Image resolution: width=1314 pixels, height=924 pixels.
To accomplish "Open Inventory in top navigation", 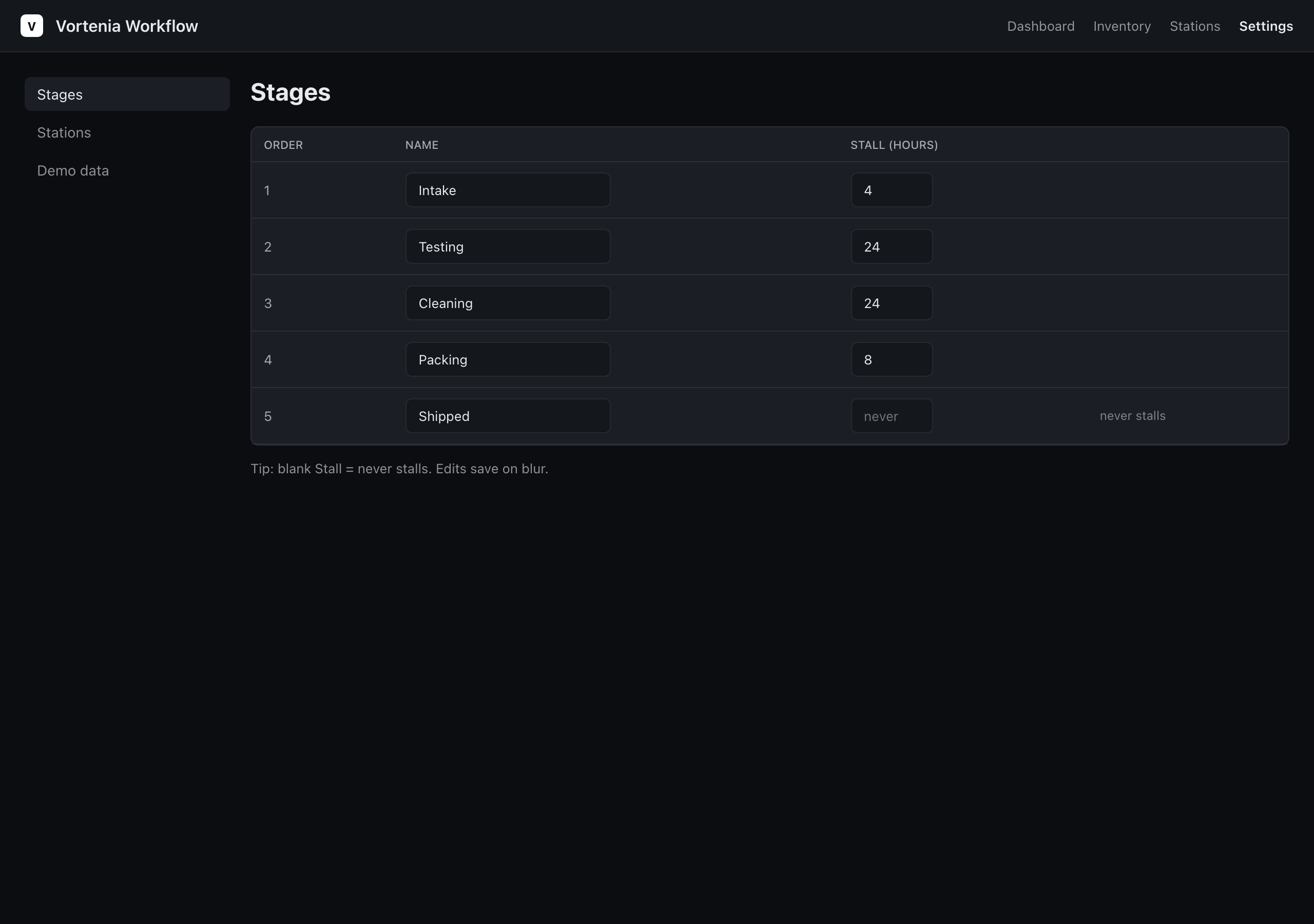I will [1122, 26].
